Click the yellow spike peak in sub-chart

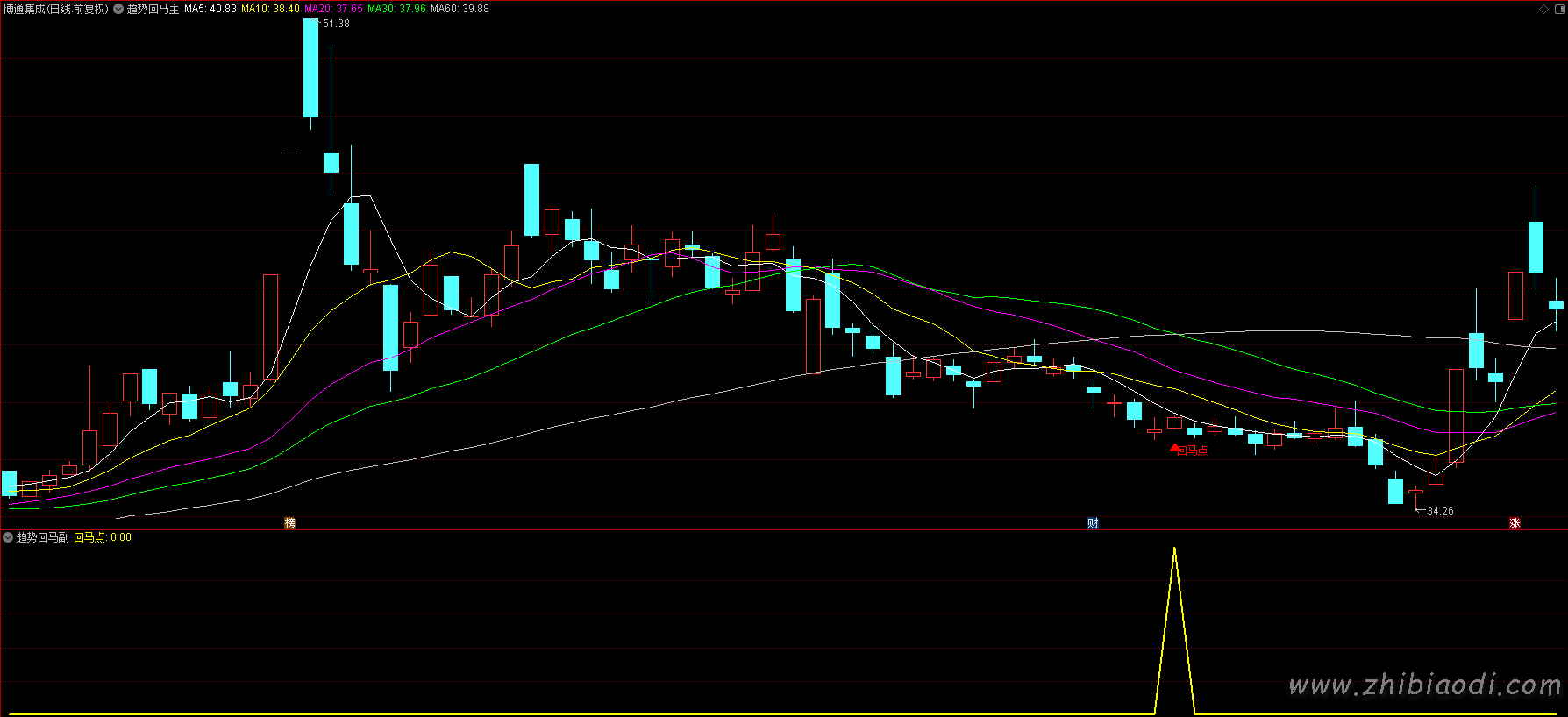[1174, 550]
